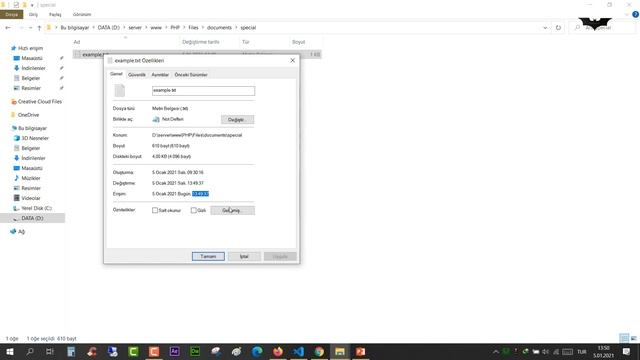Cancel the properties dialog with İptal
640x360 pixels.
click(x=244, y=256)
